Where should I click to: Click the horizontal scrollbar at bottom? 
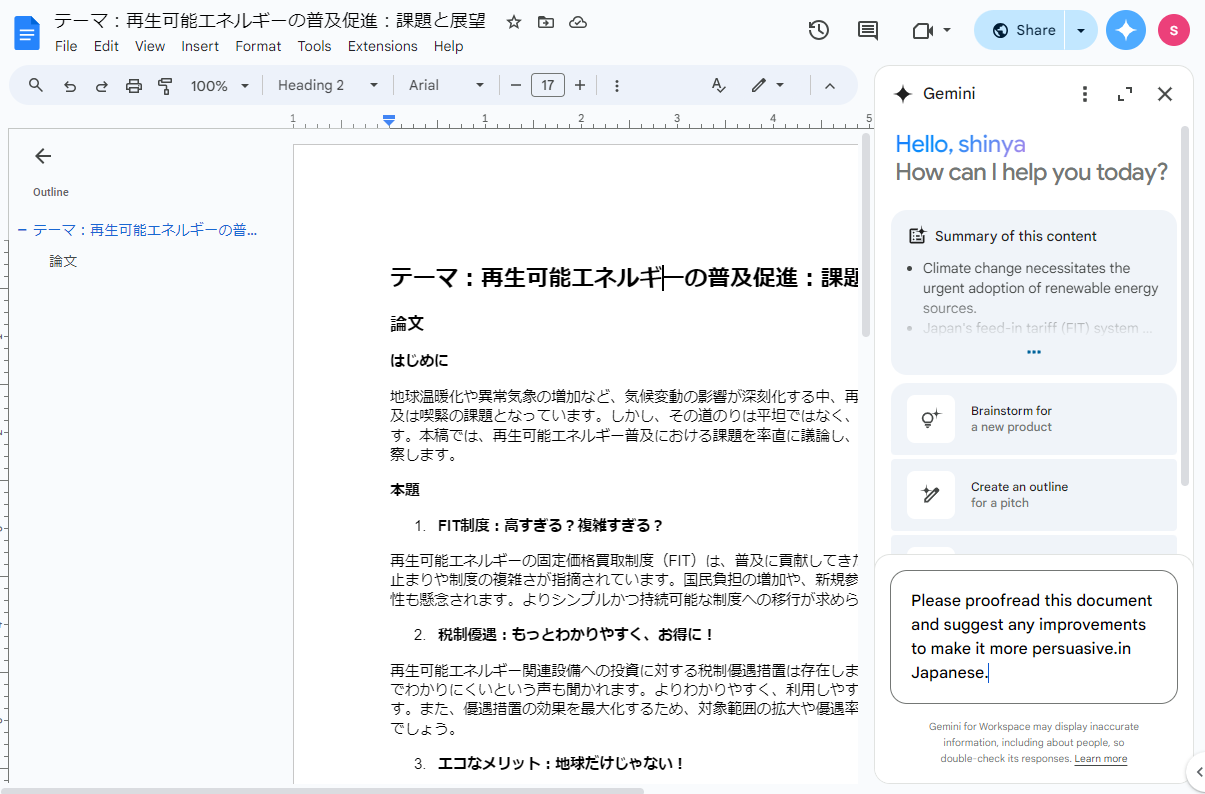click(322, 790)
